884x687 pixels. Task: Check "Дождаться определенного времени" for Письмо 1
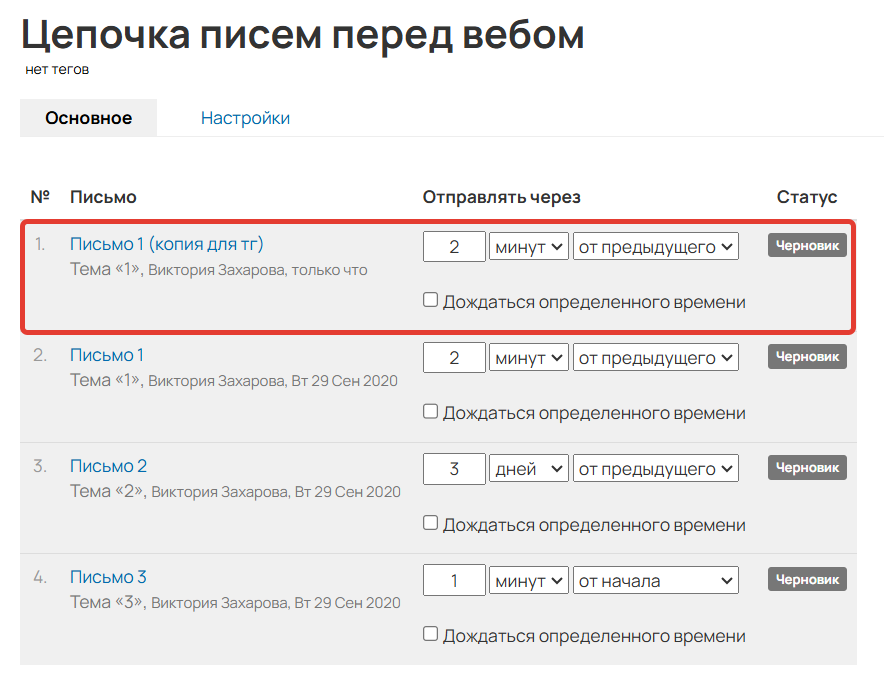point(430,411)
